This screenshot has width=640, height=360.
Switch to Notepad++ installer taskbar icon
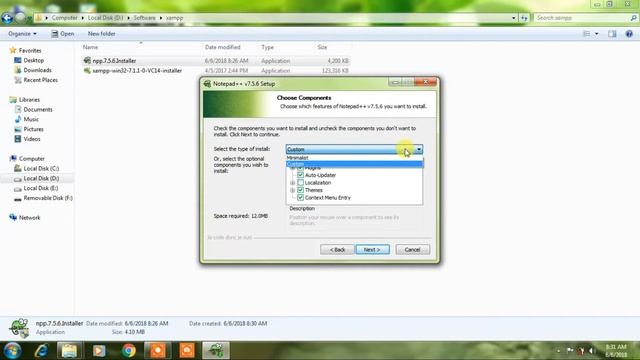(x=216, y=351)
